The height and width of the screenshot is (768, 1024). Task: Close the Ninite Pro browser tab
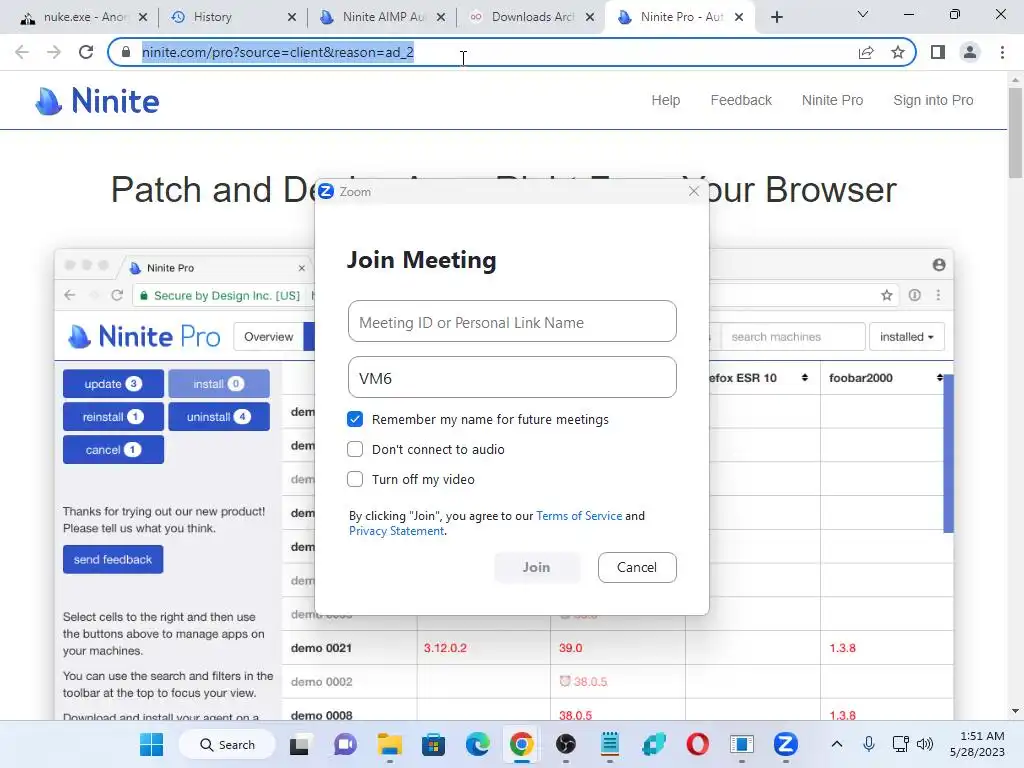coord(739,17)
